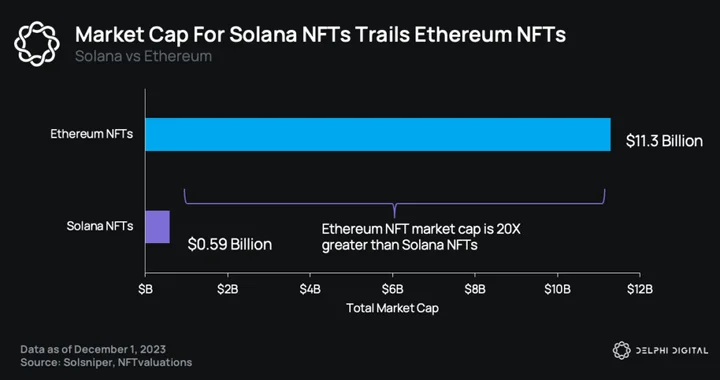
Task: Click the $10B tick label
Action: tap(557, 290)
